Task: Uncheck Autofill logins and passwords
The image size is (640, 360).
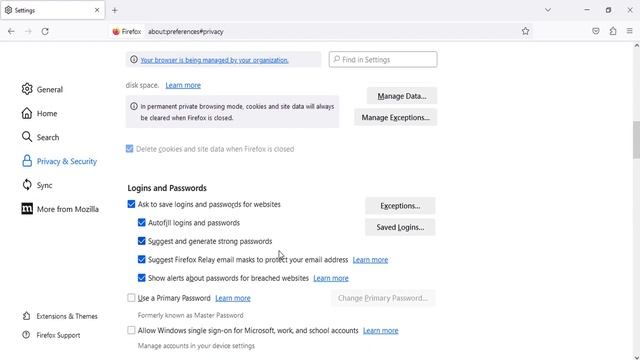Action: (142, 222)
